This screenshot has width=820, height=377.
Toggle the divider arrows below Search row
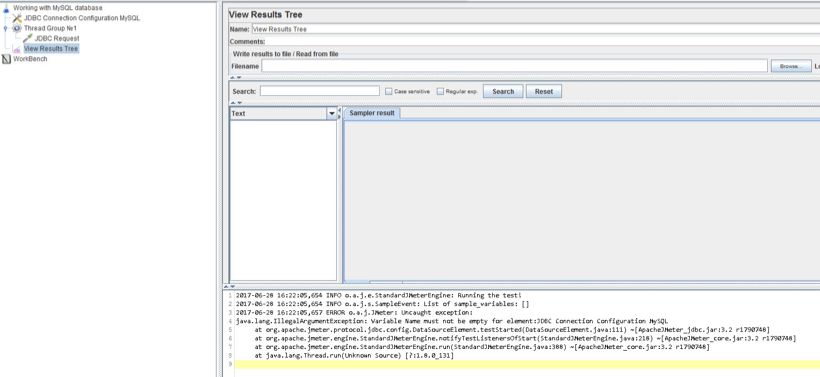pos(236,103)
